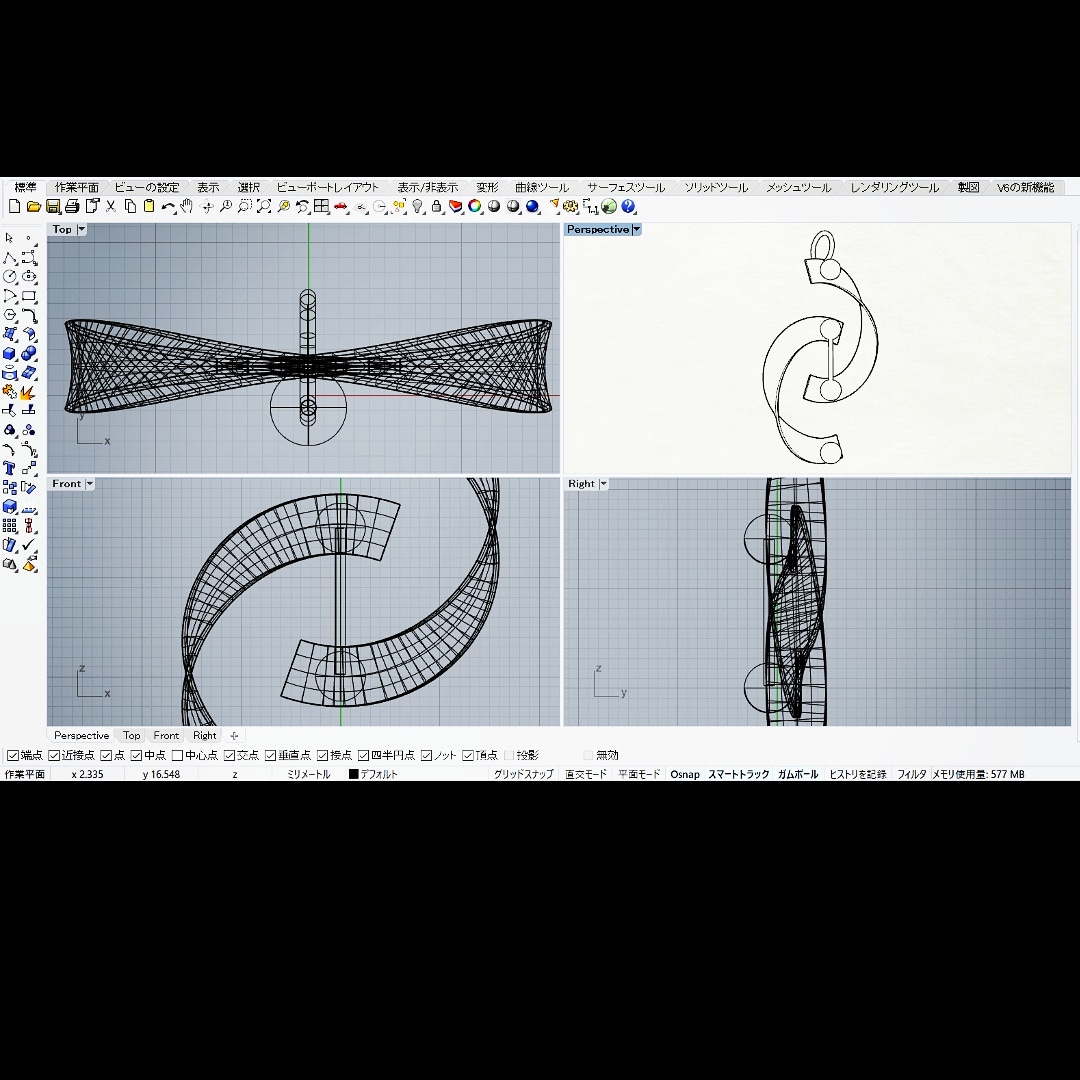
Task: Open the 曲線ツール toolbar tab
Action: tap(542, 187)
